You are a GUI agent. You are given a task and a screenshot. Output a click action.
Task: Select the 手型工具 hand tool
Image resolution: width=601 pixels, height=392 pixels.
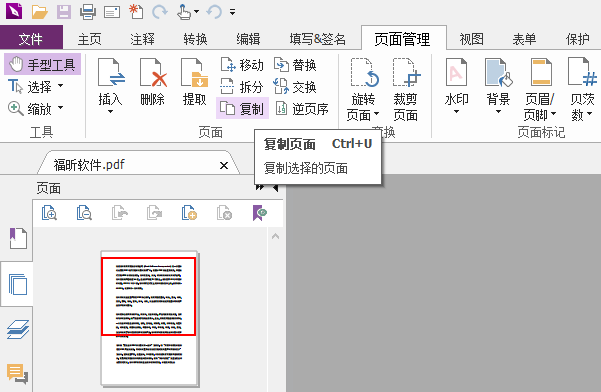tap(43, 64)
